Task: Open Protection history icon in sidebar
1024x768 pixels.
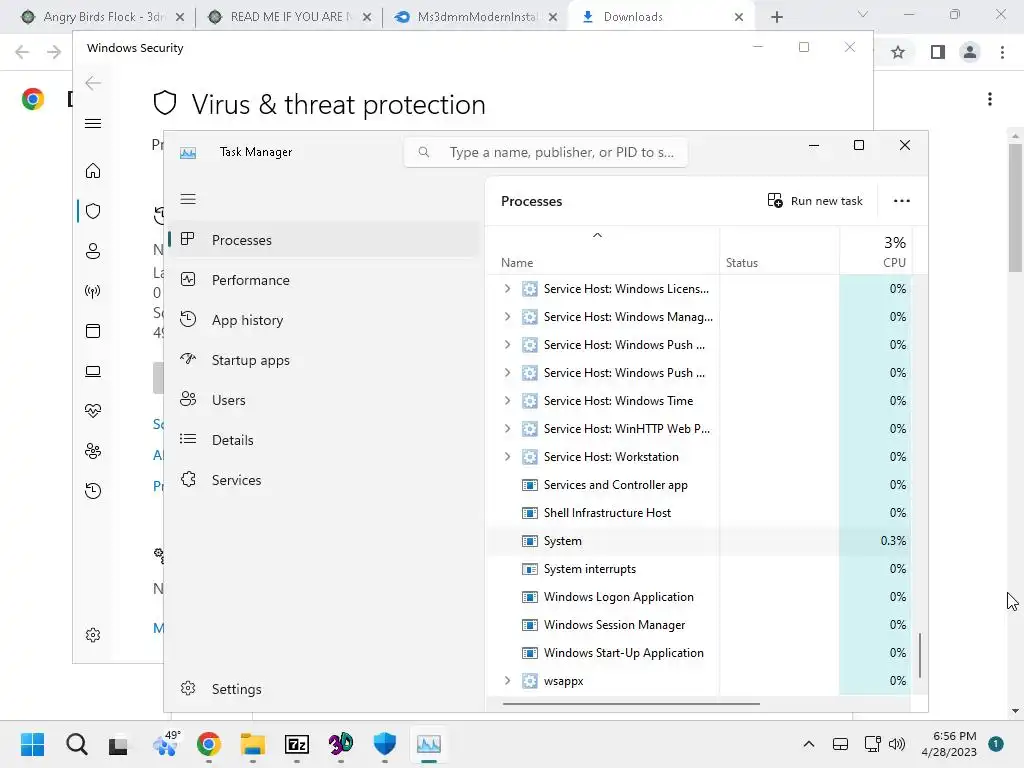Action: tap(93, 491)
